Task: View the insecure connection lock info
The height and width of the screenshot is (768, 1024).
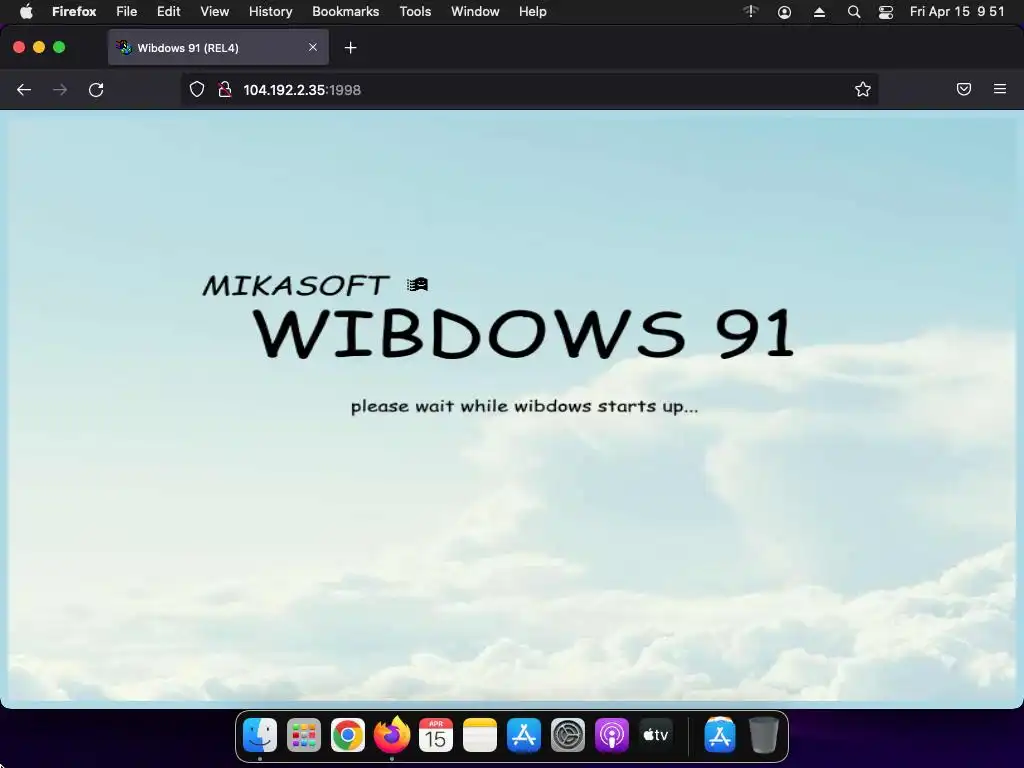Action: pos(225,89)
